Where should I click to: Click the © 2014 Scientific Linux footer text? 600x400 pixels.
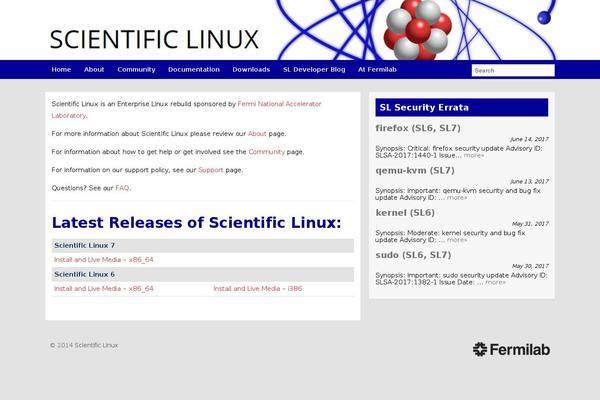pyautogui.click(x=84, y=345)
